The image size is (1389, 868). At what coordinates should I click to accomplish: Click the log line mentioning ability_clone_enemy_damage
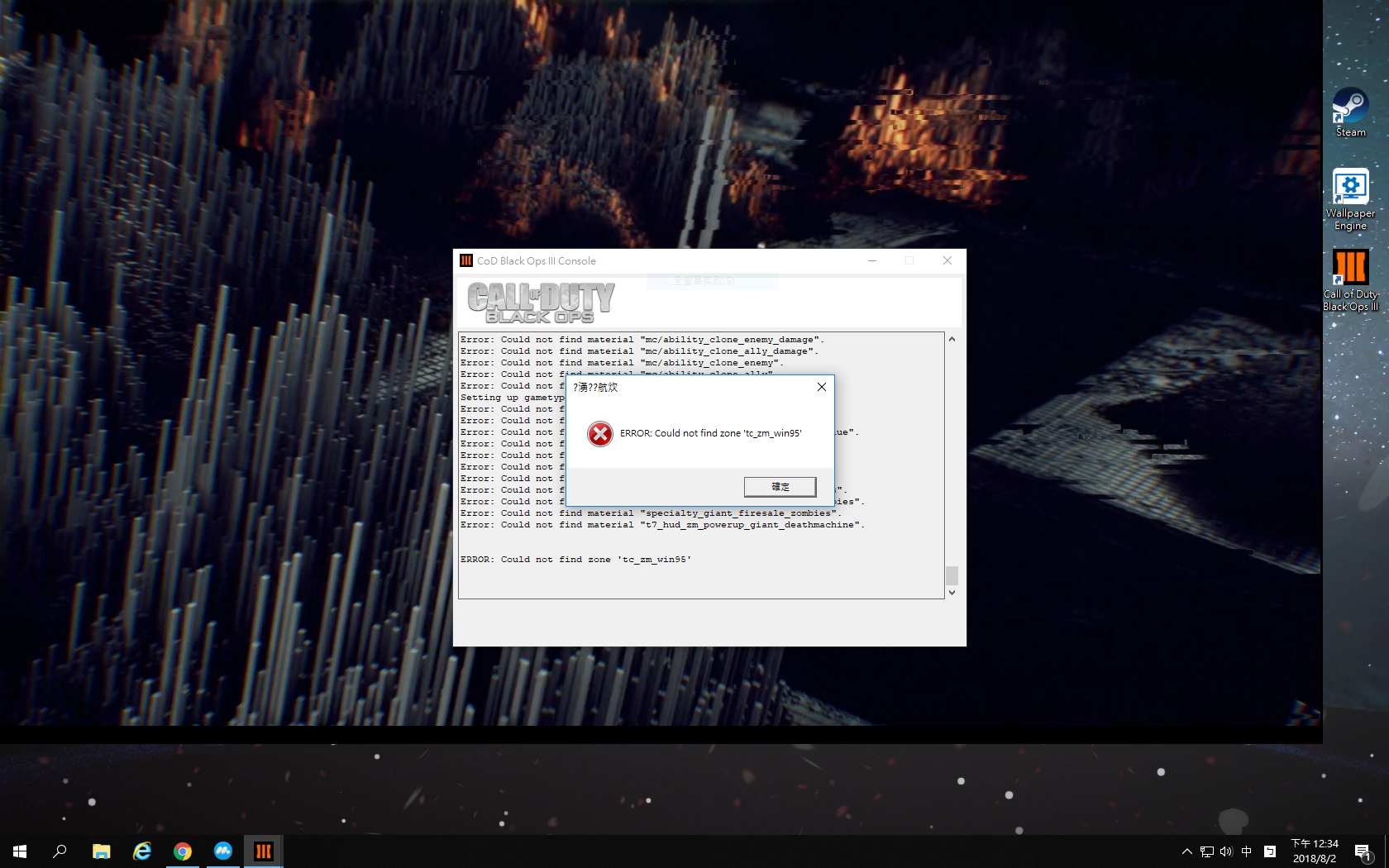[x=642, y=340]
